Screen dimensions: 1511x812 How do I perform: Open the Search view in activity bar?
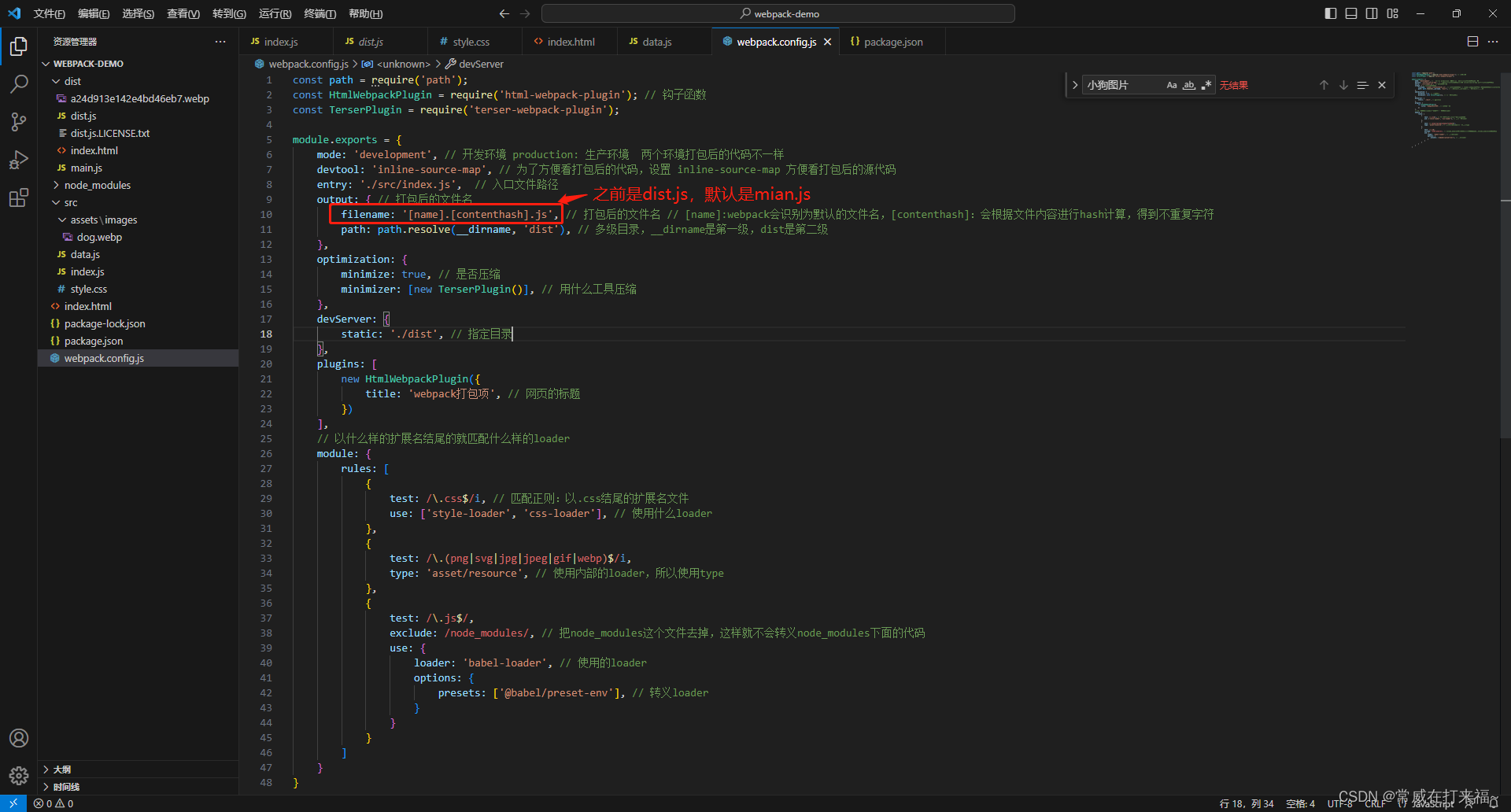19,83
